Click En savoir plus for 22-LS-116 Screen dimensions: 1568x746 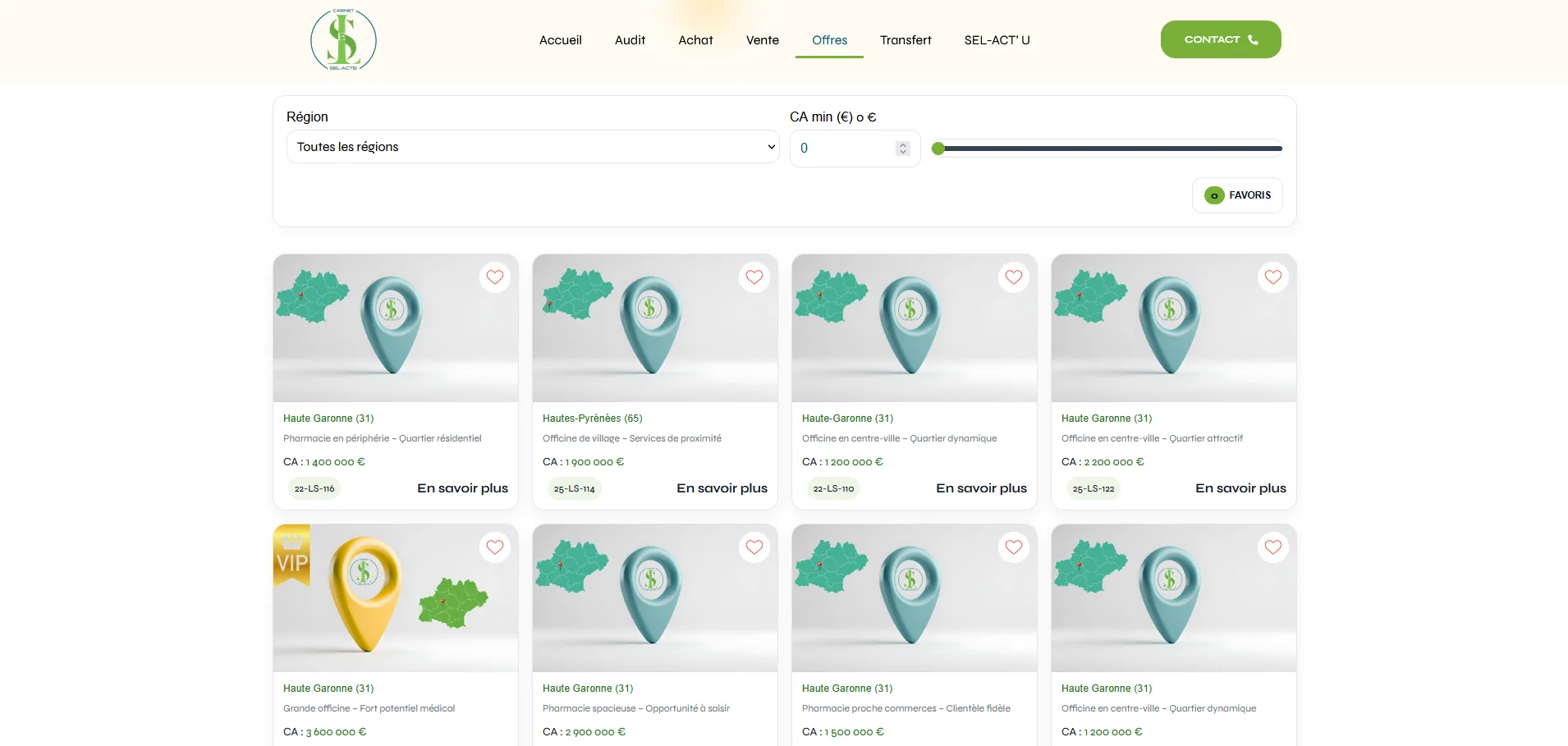pos(462,488)
